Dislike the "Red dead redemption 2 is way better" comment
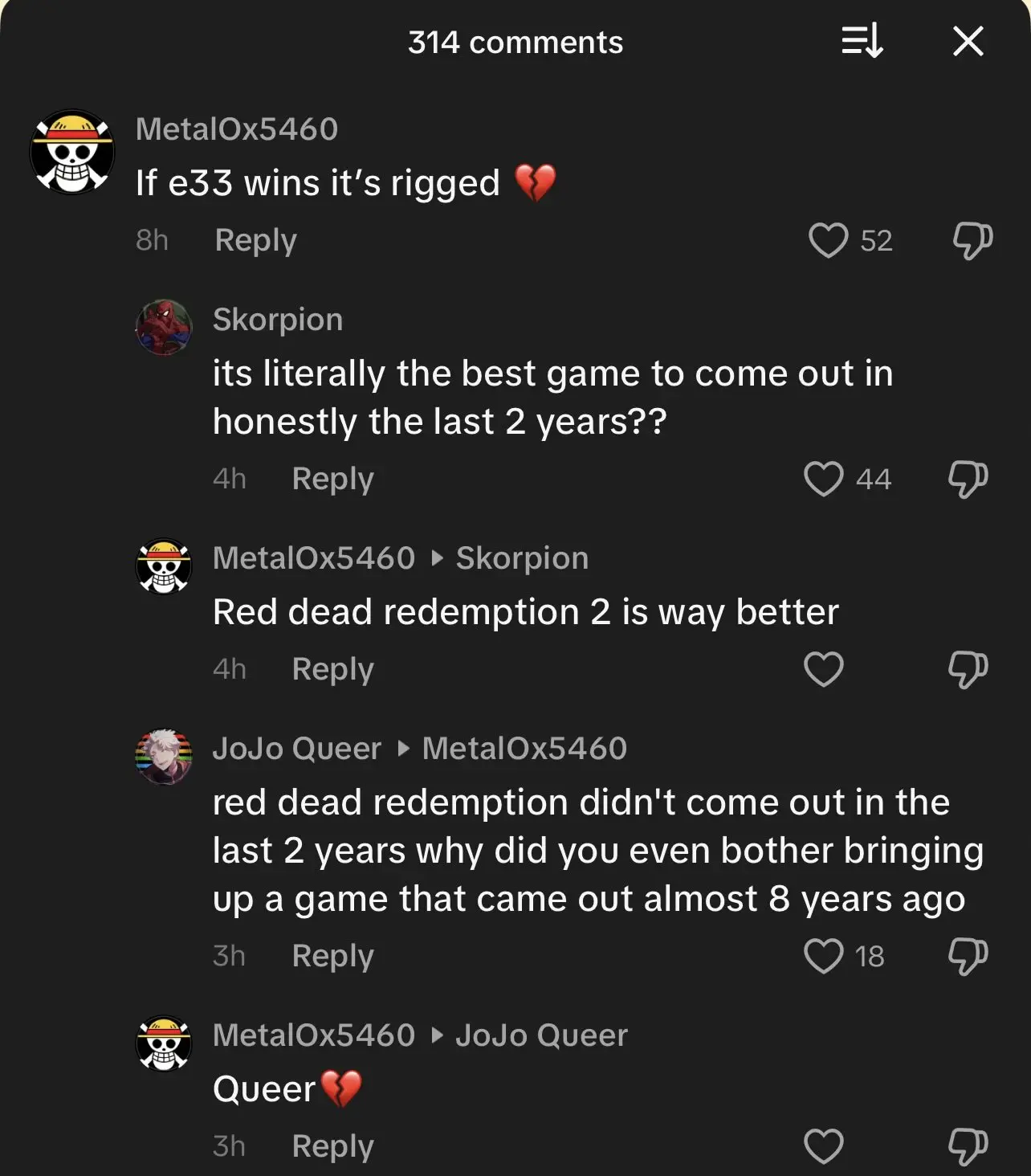Image resolution: width=1031 pixels, height=1176 pixels. tap(968, 669)
